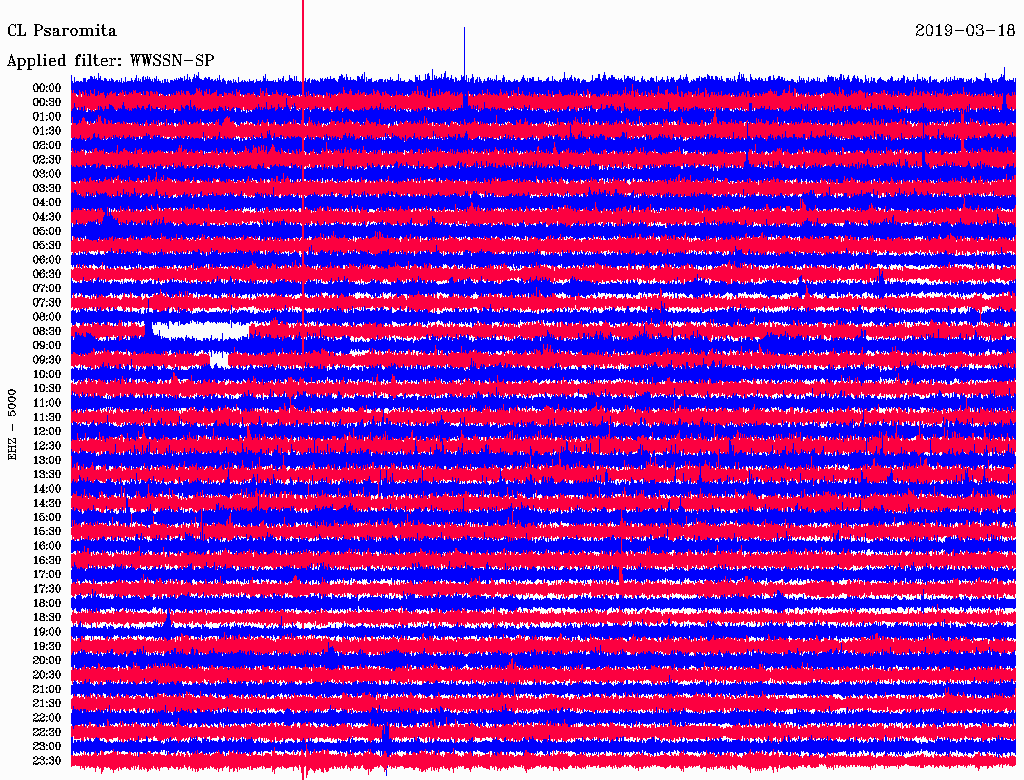Image resolution: width=1024 pixels, height=780 pixels.
Task: Click the 00:00 time label
Action: coord(47,88)
